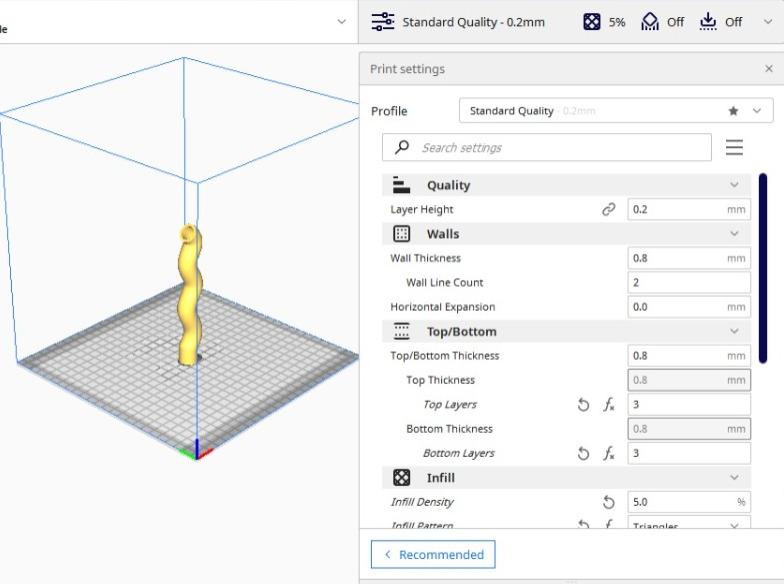Open the left header dropdown chevron
Image resolution: width=784 pixels, height=584 pixels.
point(342,22)
